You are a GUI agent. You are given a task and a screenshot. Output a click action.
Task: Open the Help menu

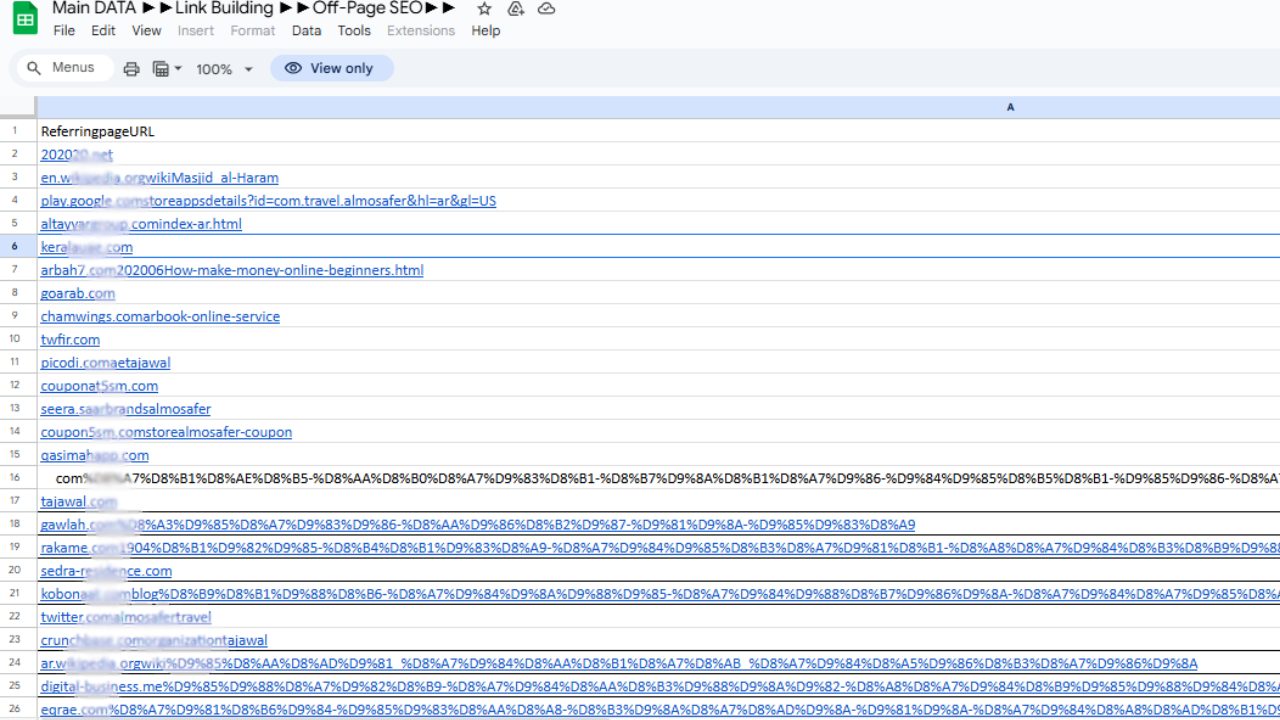[x=485, y=31]
